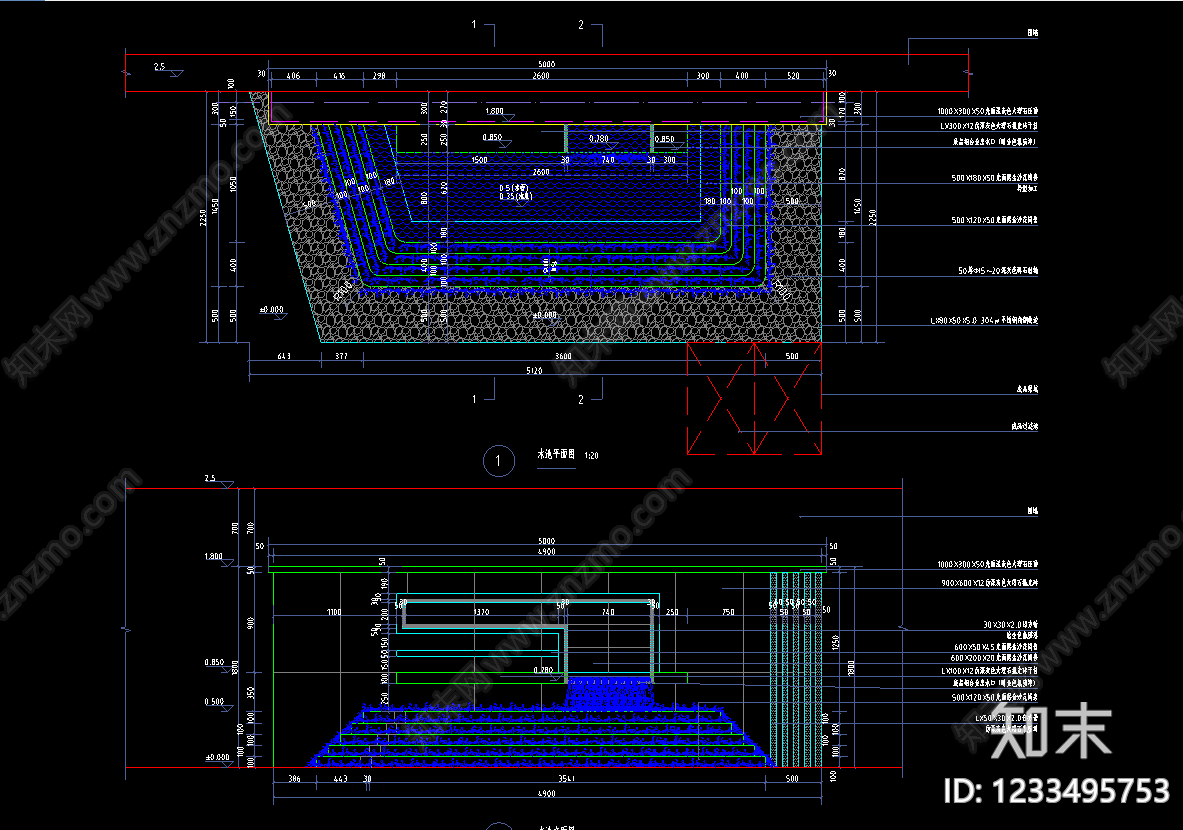
Task: Select the 1050 vertical dimension
Action: [233, 185]
